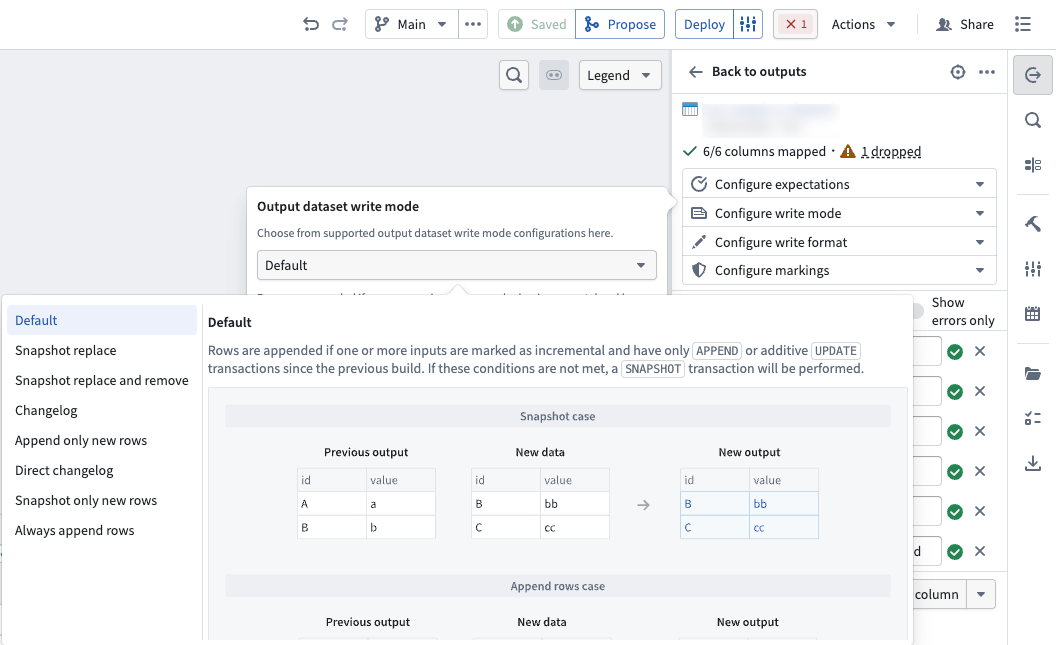Click the output dataset table icon
The width and height of the screenshot is (1056, 645).
pyautogui.click(x=690, y=109)
